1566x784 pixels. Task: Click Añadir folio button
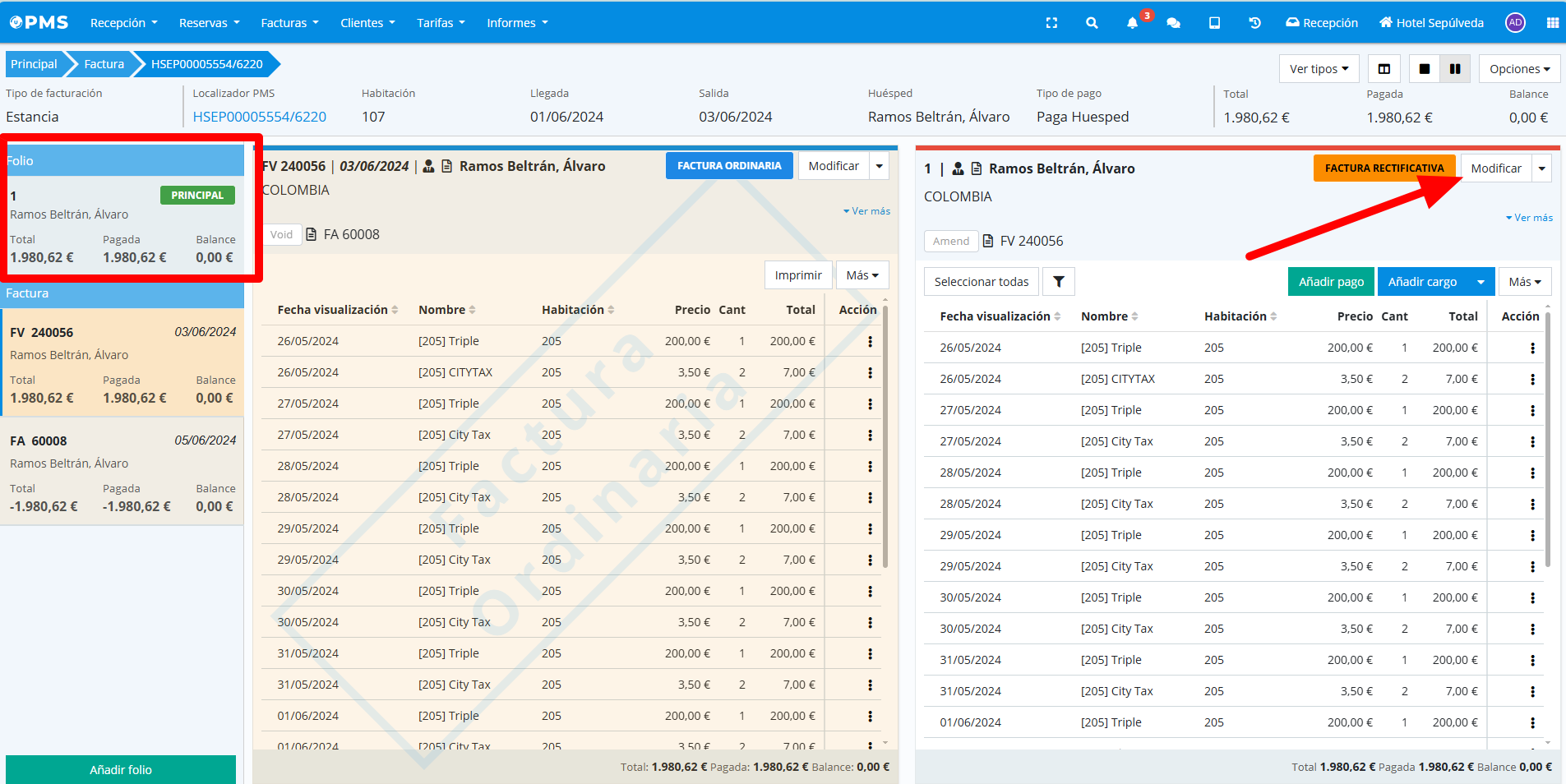[x=121, y=770]
